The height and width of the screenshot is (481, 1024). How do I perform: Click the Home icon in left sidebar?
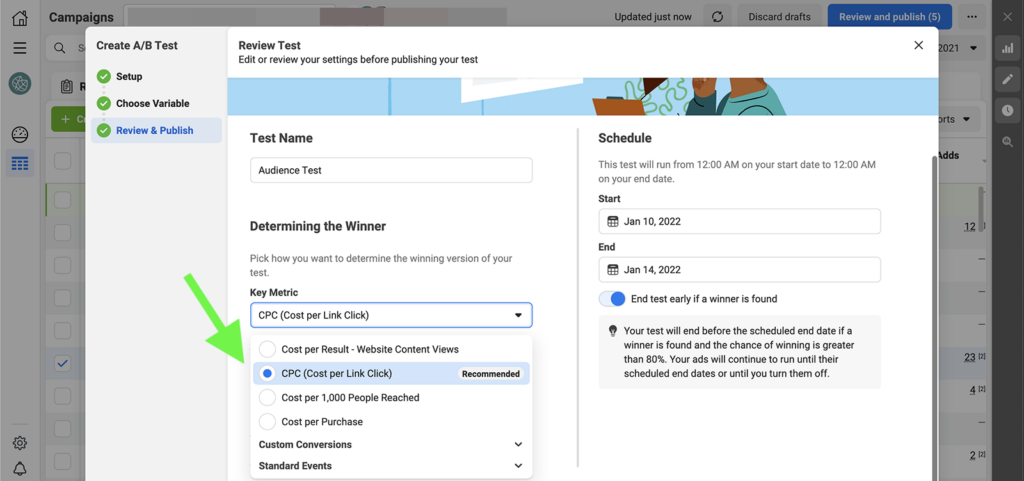(19, 17)
